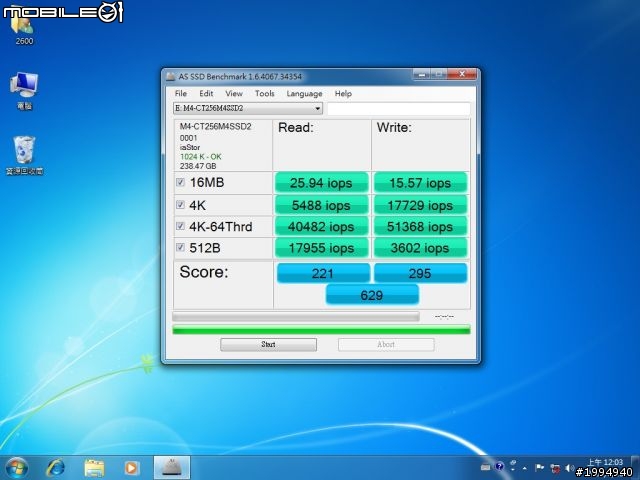The image size is (640, 480).
Task: Toggle the 4K-64Thrd test checkbox
Action: tap(180, 226)
